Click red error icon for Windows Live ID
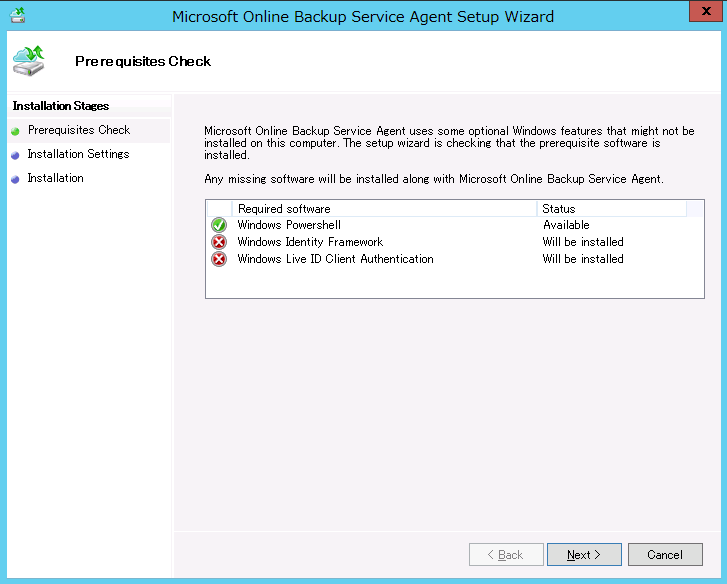The width and height of the screenshot is (727, 584). pyautogui.click(x=219, y=259)
